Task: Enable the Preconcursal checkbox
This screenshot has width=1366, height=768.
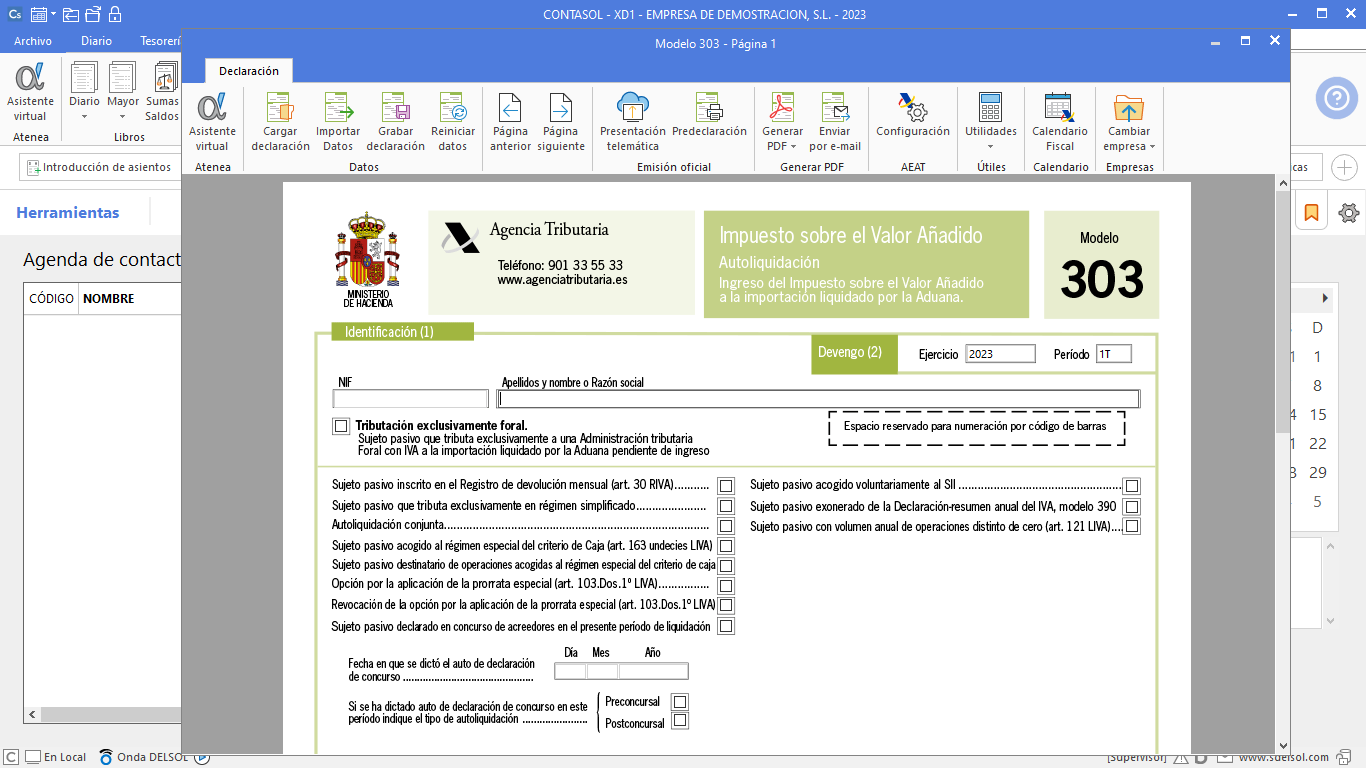Action: coord(680,702)
